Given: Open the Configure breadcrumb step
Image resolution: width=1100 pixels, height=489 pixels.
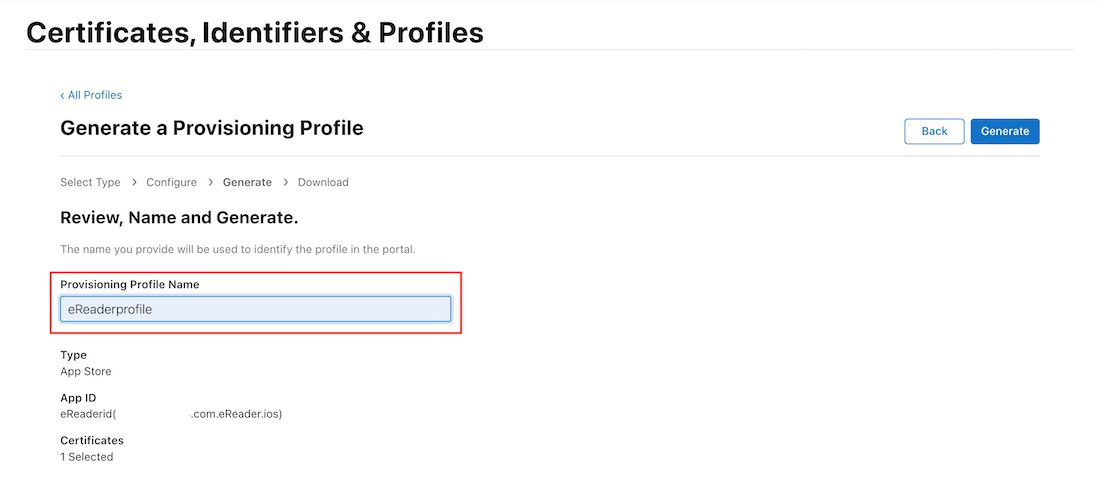Looking at the screenshot, I should click(172, 182).
